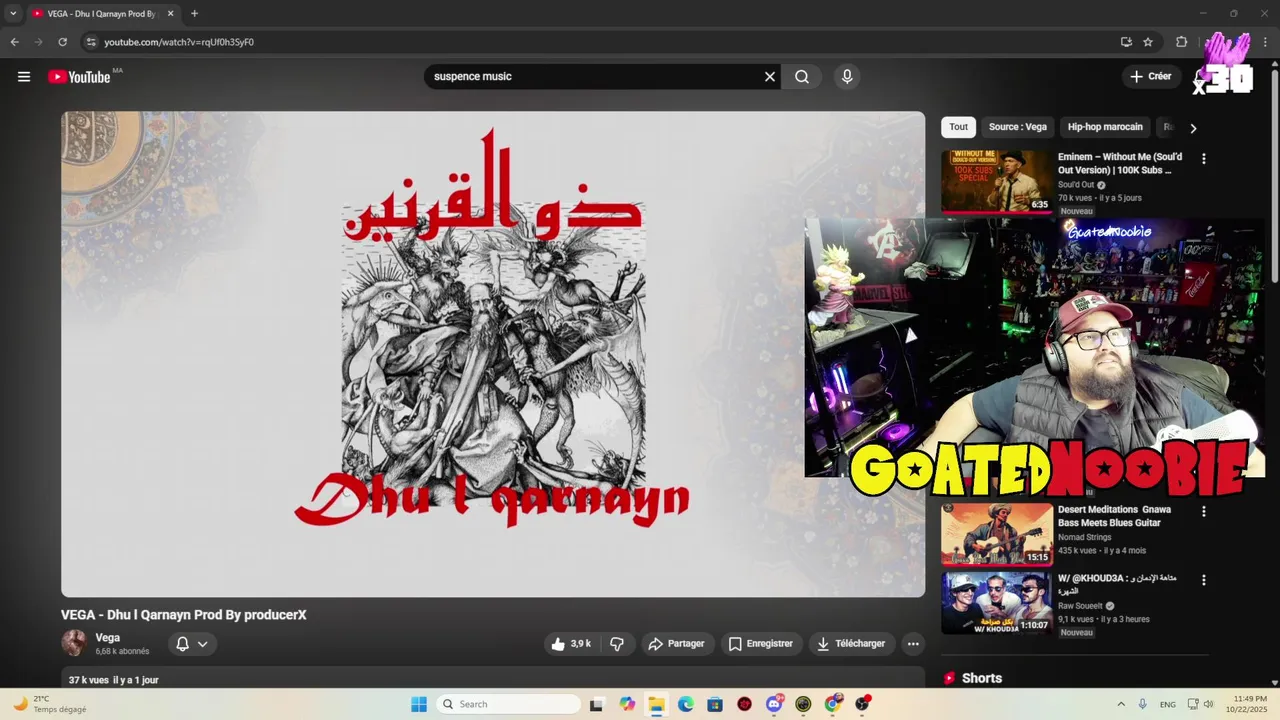Open Microsoft Store from taskbar

click(x=715, y=704)
